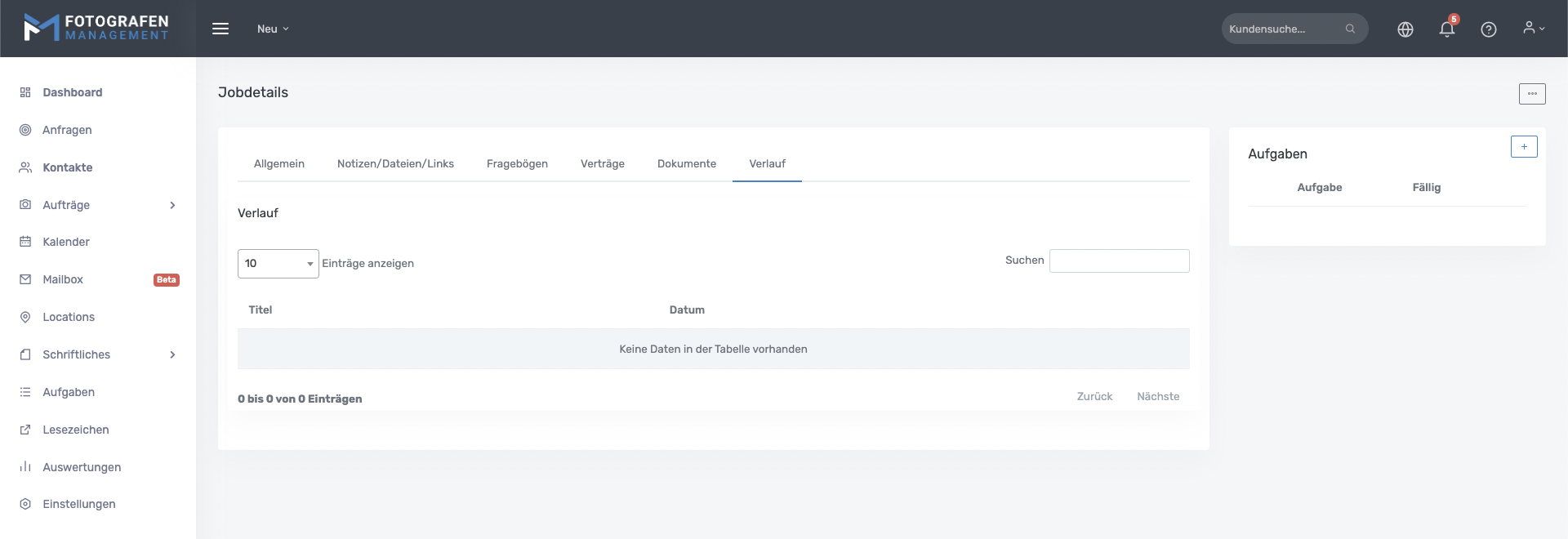
Task: Open Mailbox in the sidebar
Action: pos(63,279)
